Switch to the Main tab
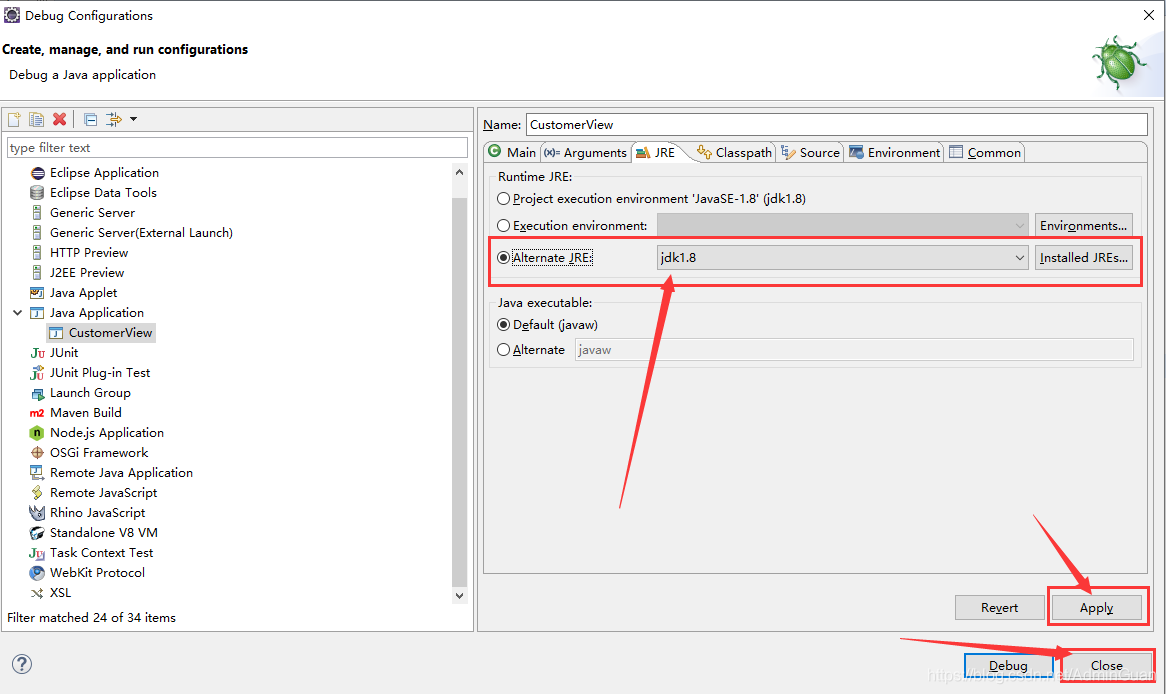Screen dimensions: 1166x694 pos(512,152)
